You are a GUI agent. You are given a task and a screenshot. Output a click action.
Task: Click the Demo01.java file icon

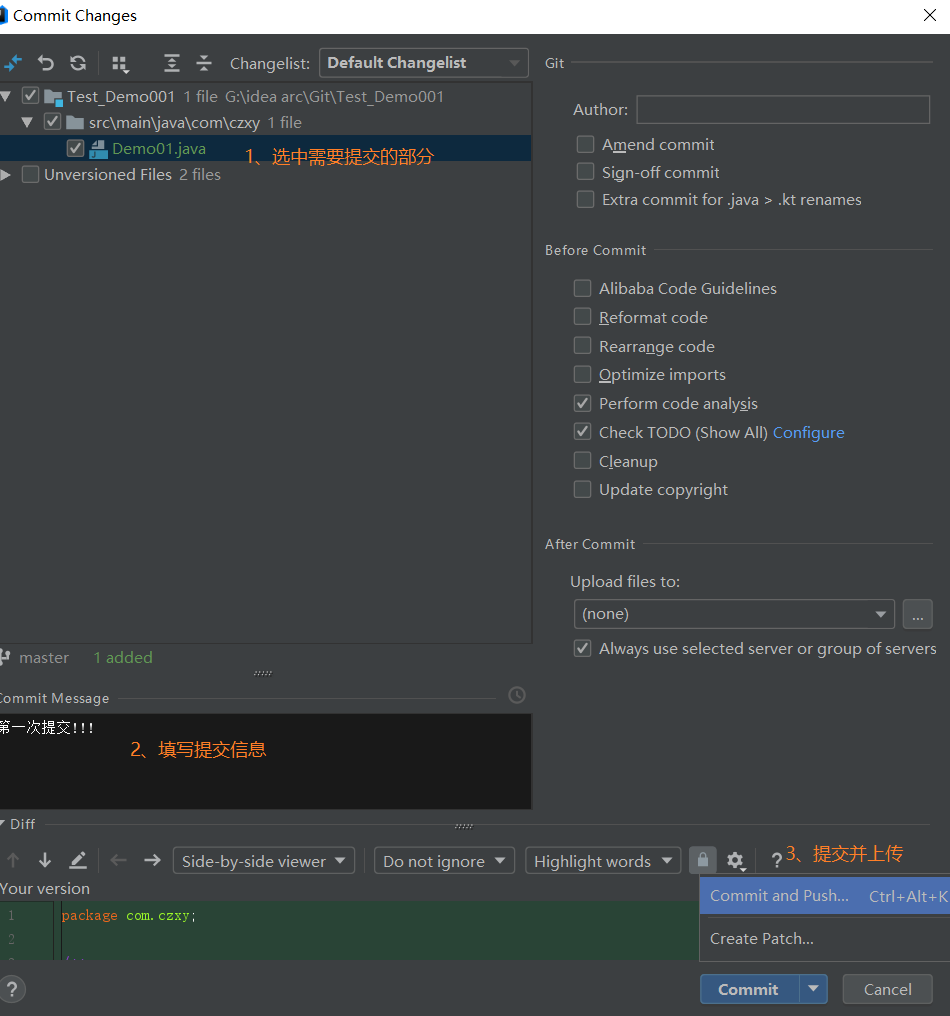(98, 149)
